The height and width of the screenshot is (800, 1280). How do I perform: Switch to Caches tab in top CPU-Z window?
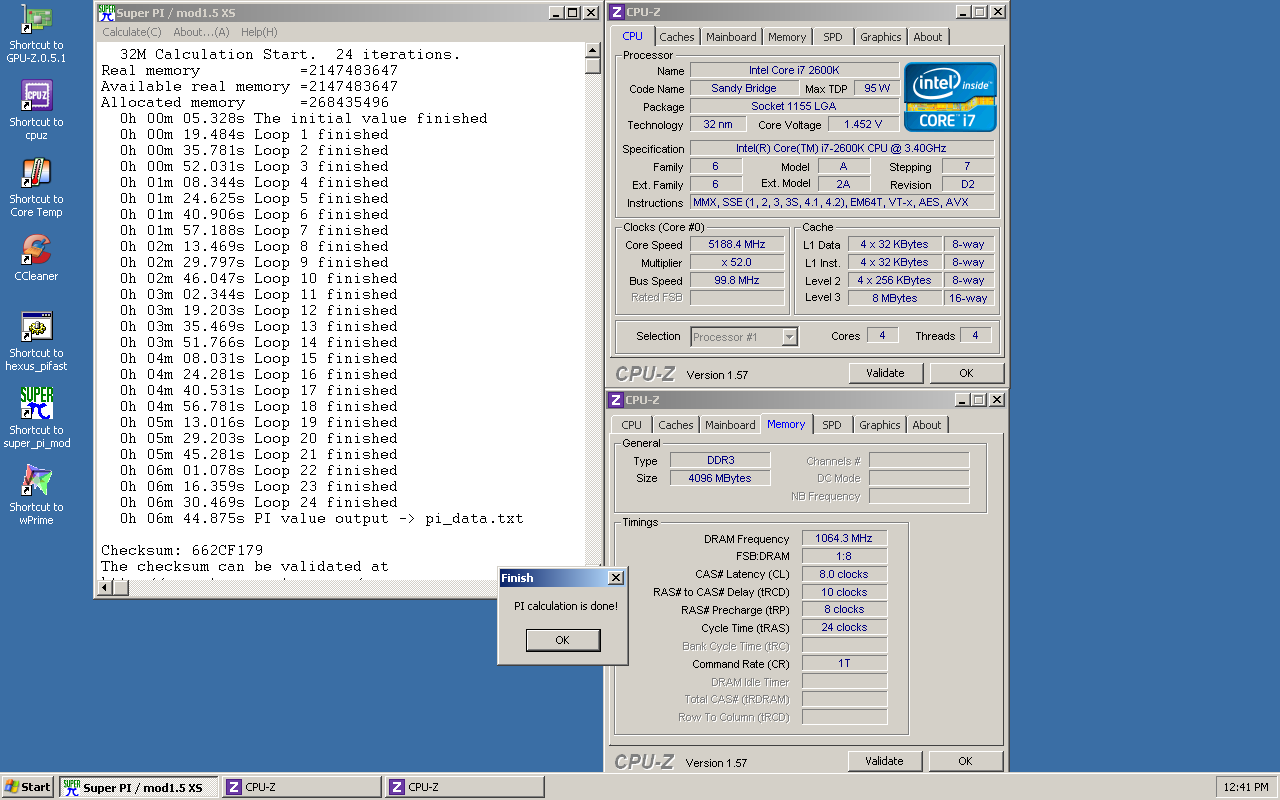[x=677, y=37]
